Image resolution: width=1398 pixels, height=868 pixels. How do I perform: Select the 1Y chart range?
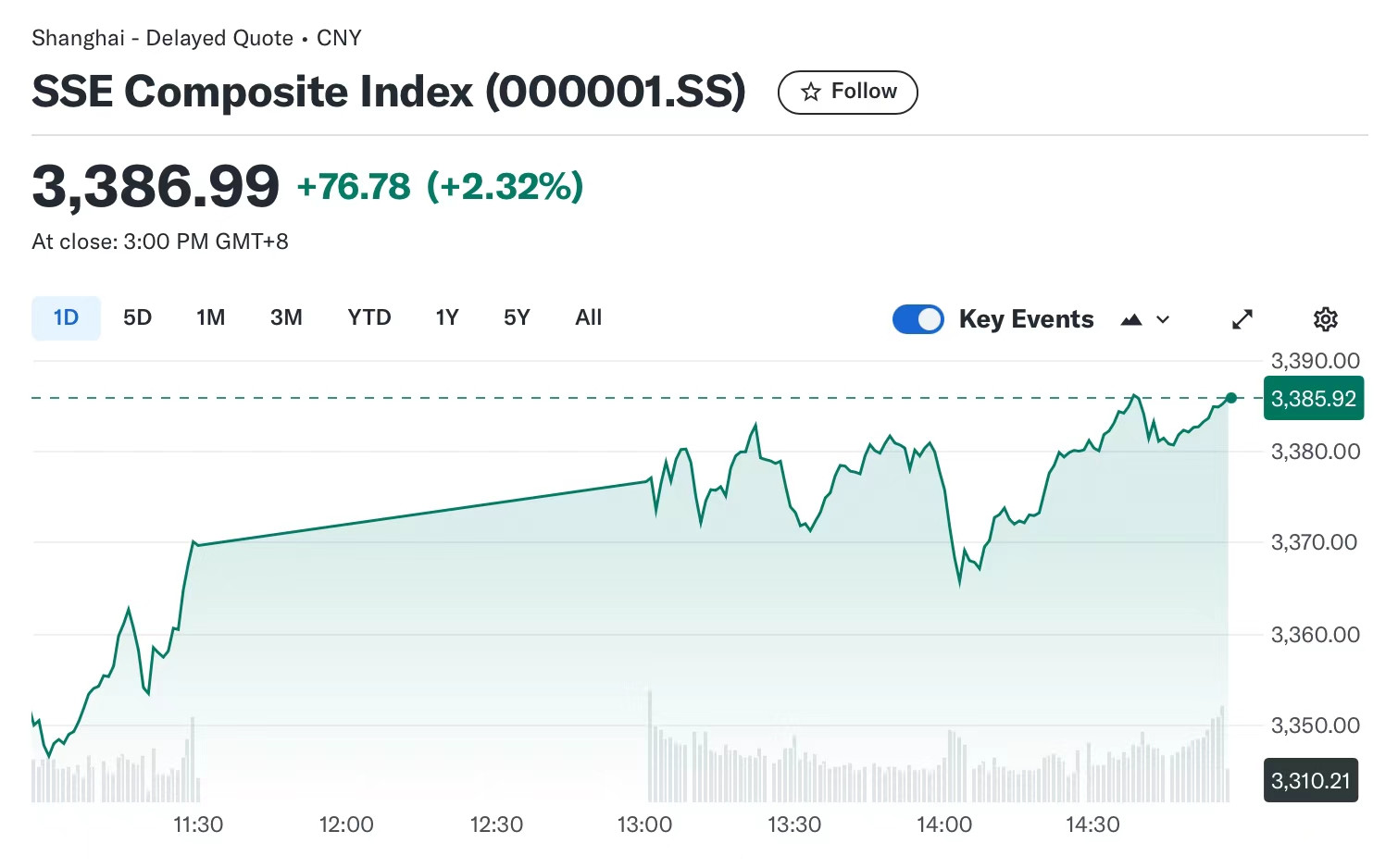[x=447, y=317]
